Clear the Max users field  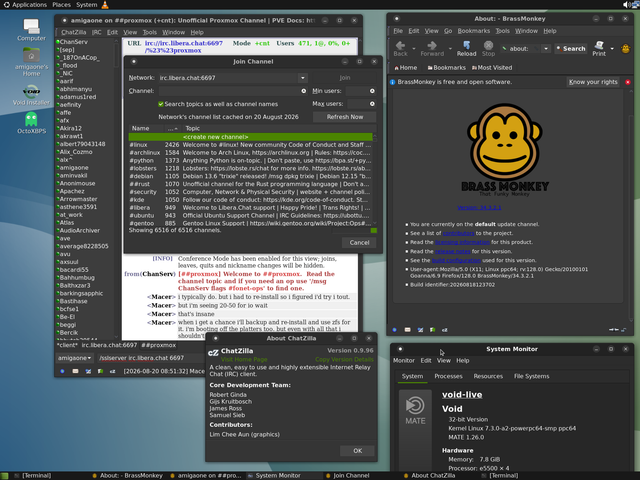click(x=372, y=104)
